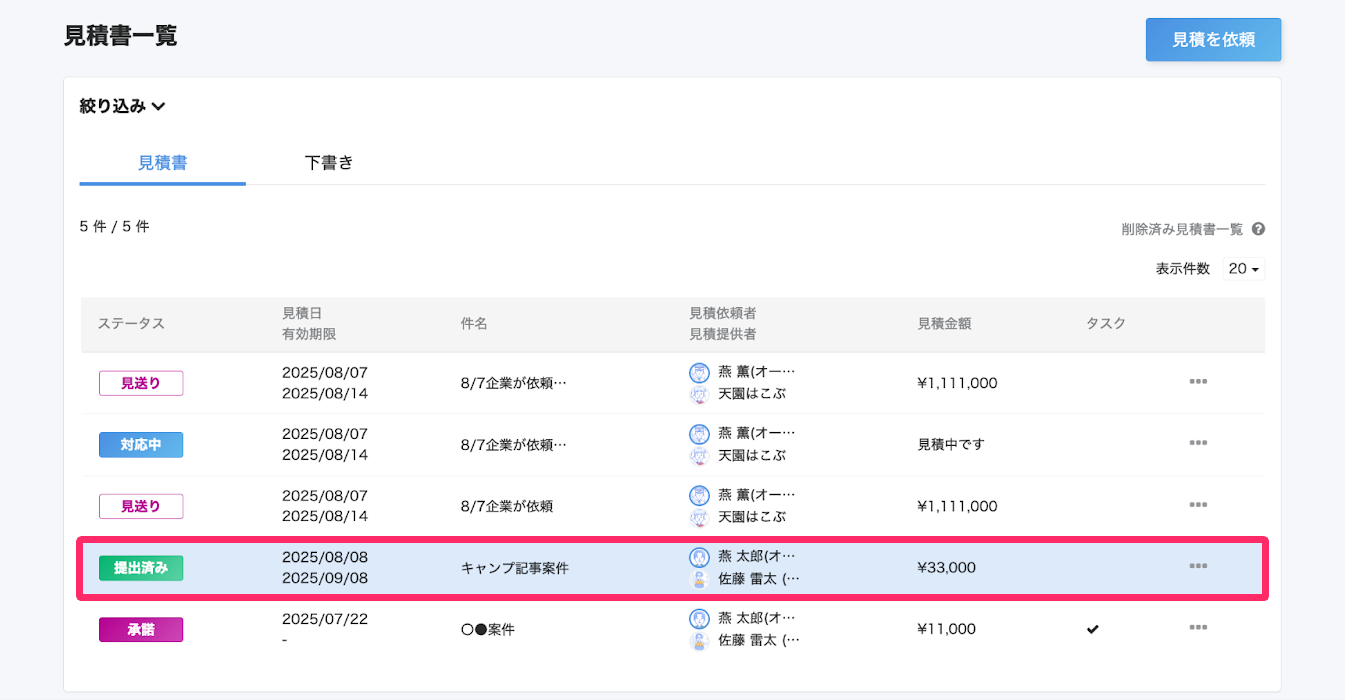Open the more menu for 〇●案件 row
1345x700 pixels.
[x=1198, y=628]
